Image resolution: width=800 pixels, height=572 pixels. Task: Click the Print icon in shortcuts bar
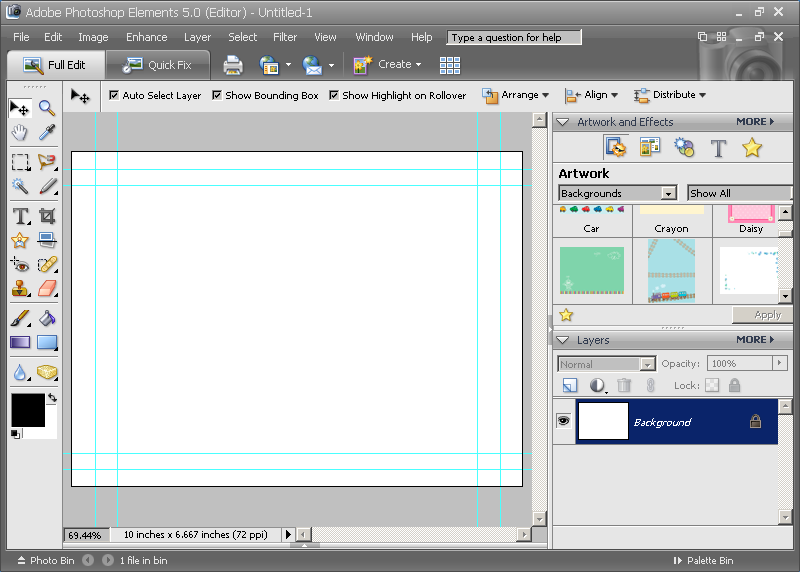click(233, 65)
